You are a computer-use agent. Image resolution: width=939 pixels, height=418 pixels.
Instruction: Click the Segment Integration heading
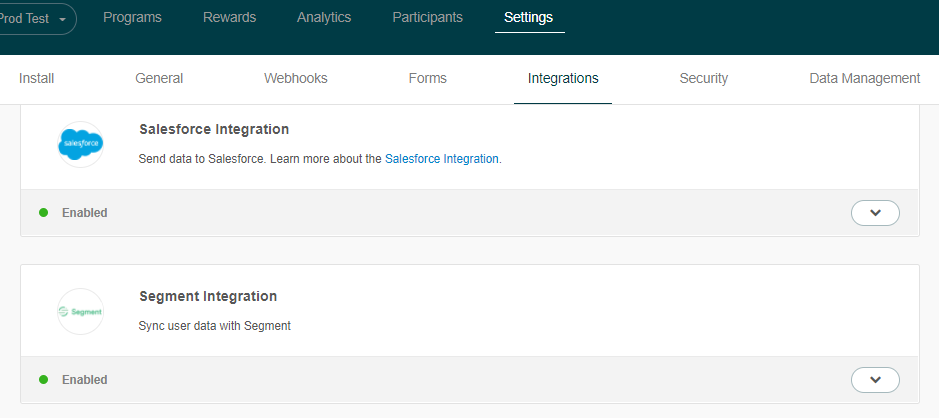pos(208,296)
